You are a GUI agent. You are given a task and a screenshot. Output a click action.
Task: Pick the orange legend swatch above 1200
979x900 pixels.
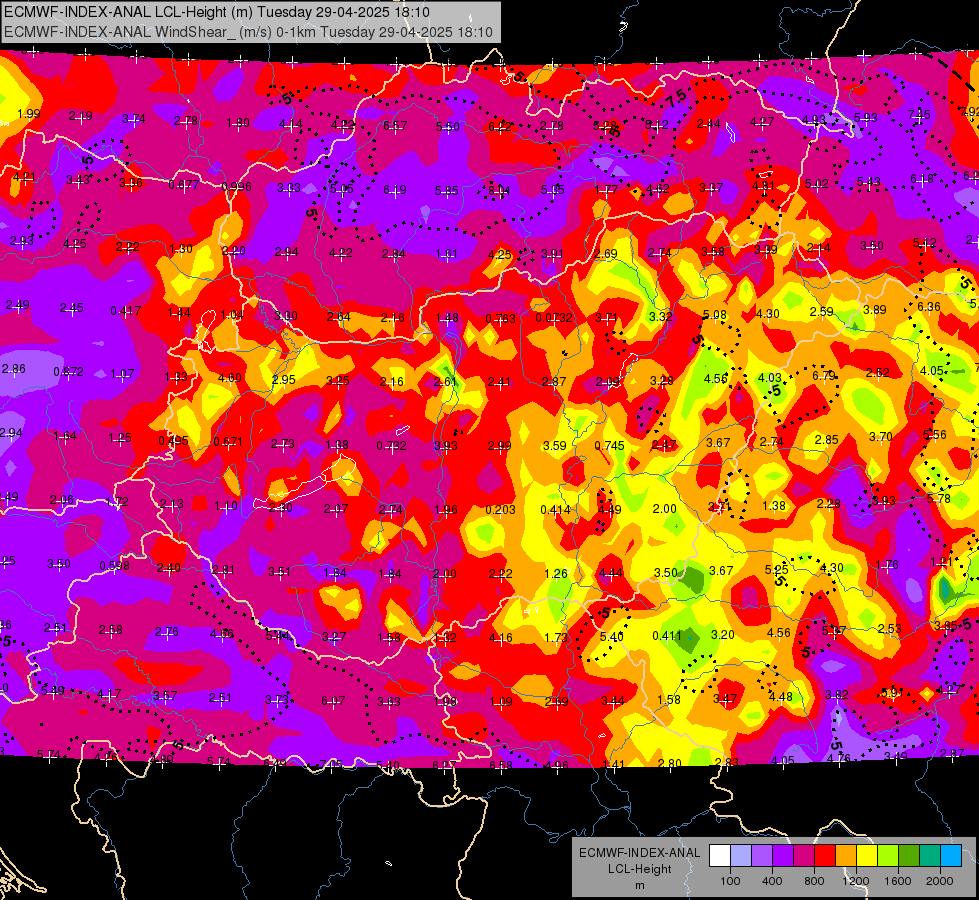pos(846,856)
